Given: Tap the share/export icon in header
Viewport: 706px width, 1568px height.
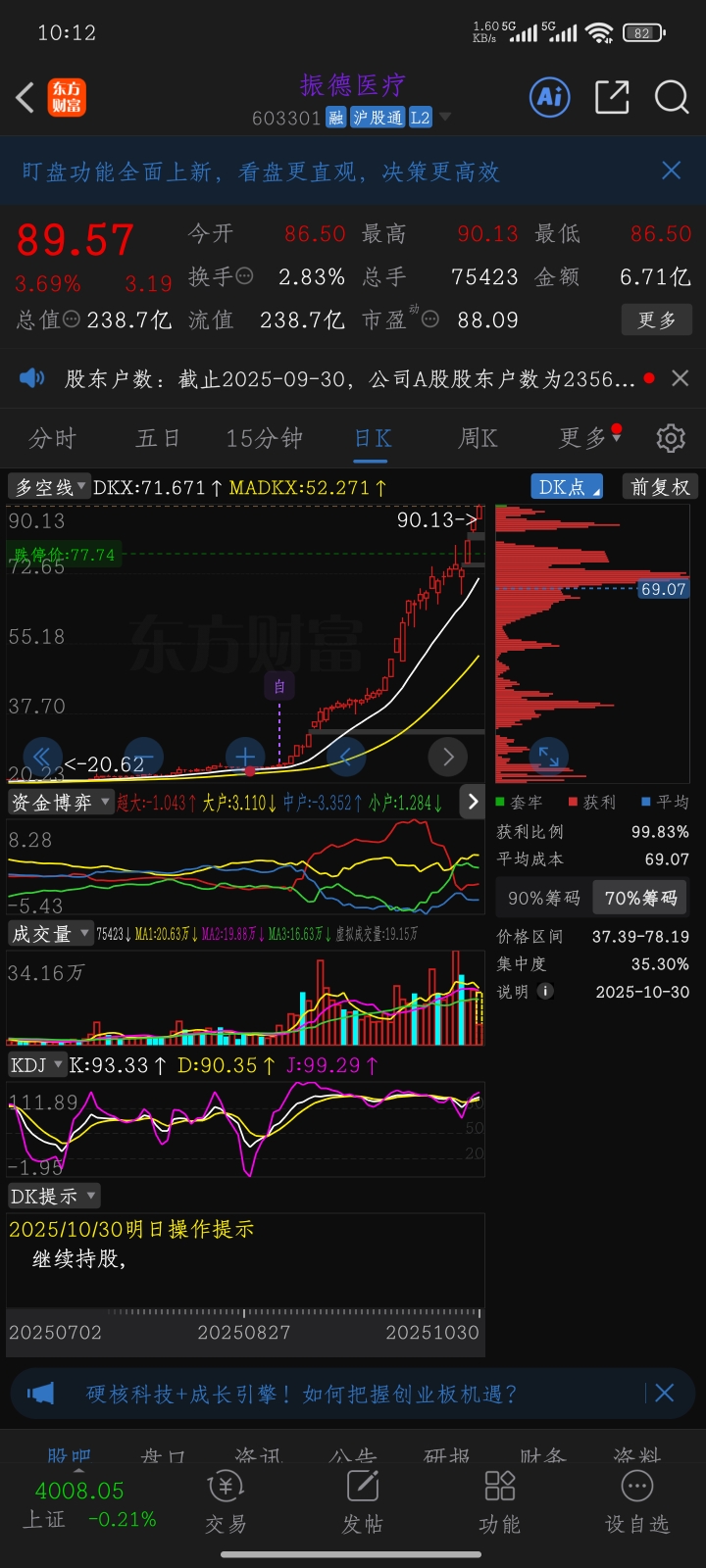Looking at the screenshot, I should pyautogui.click(x=612, y=97).
